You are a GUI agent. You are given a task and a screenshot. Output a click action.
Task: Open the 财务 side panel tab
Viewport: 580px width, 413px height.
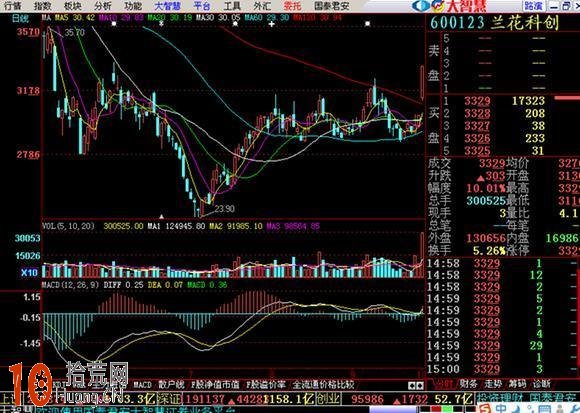coord(469,384)
